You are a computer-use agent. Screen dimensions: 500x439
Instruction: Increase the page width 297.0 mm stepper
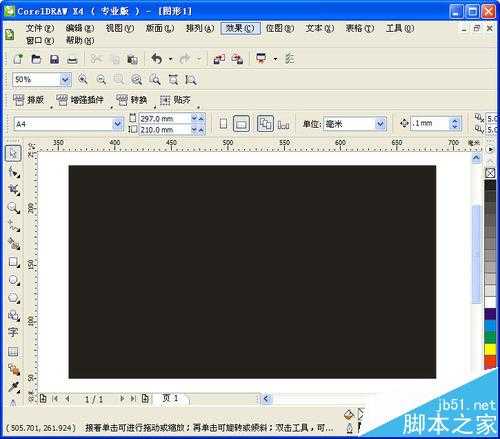point(201,118)
